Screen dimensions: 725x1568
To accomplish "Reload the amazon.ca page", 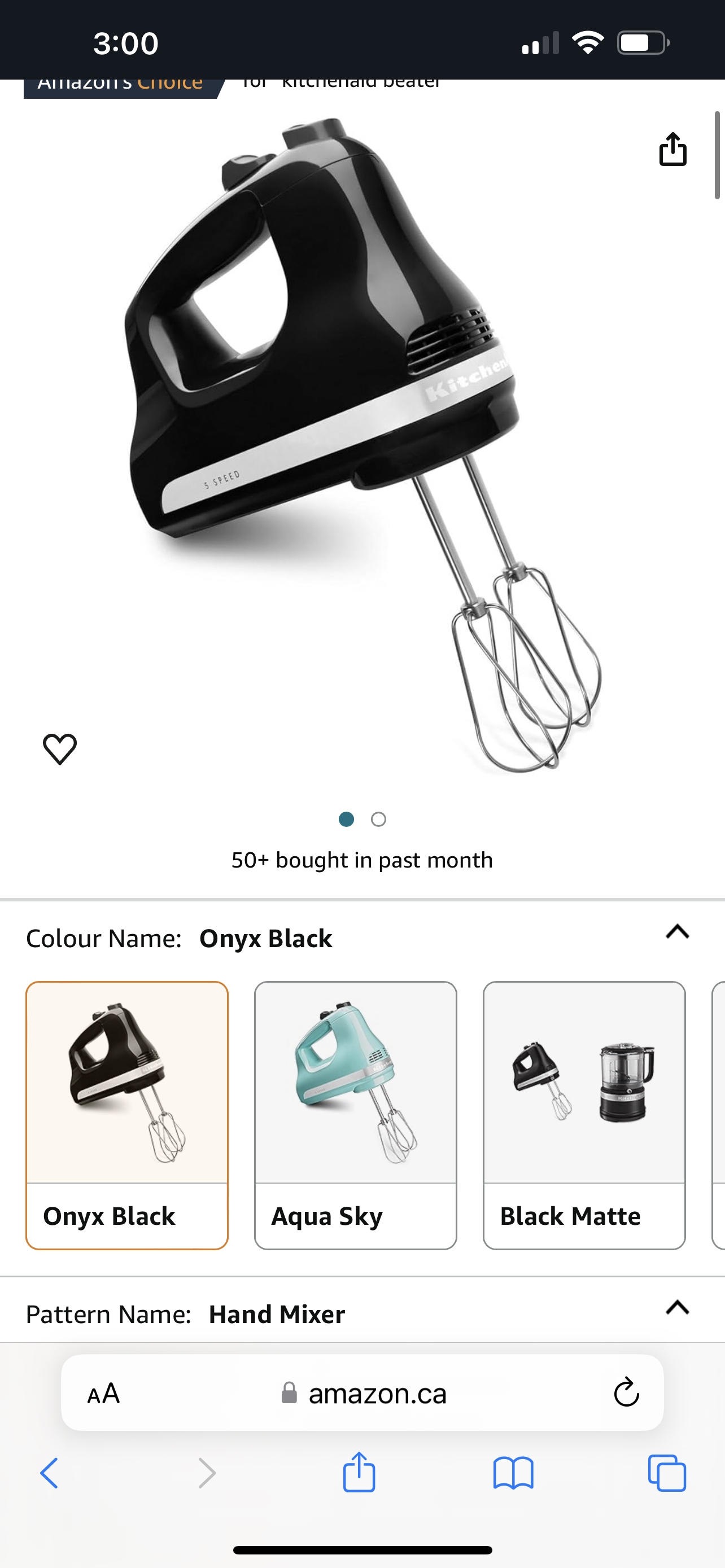I will [626, 1392].
